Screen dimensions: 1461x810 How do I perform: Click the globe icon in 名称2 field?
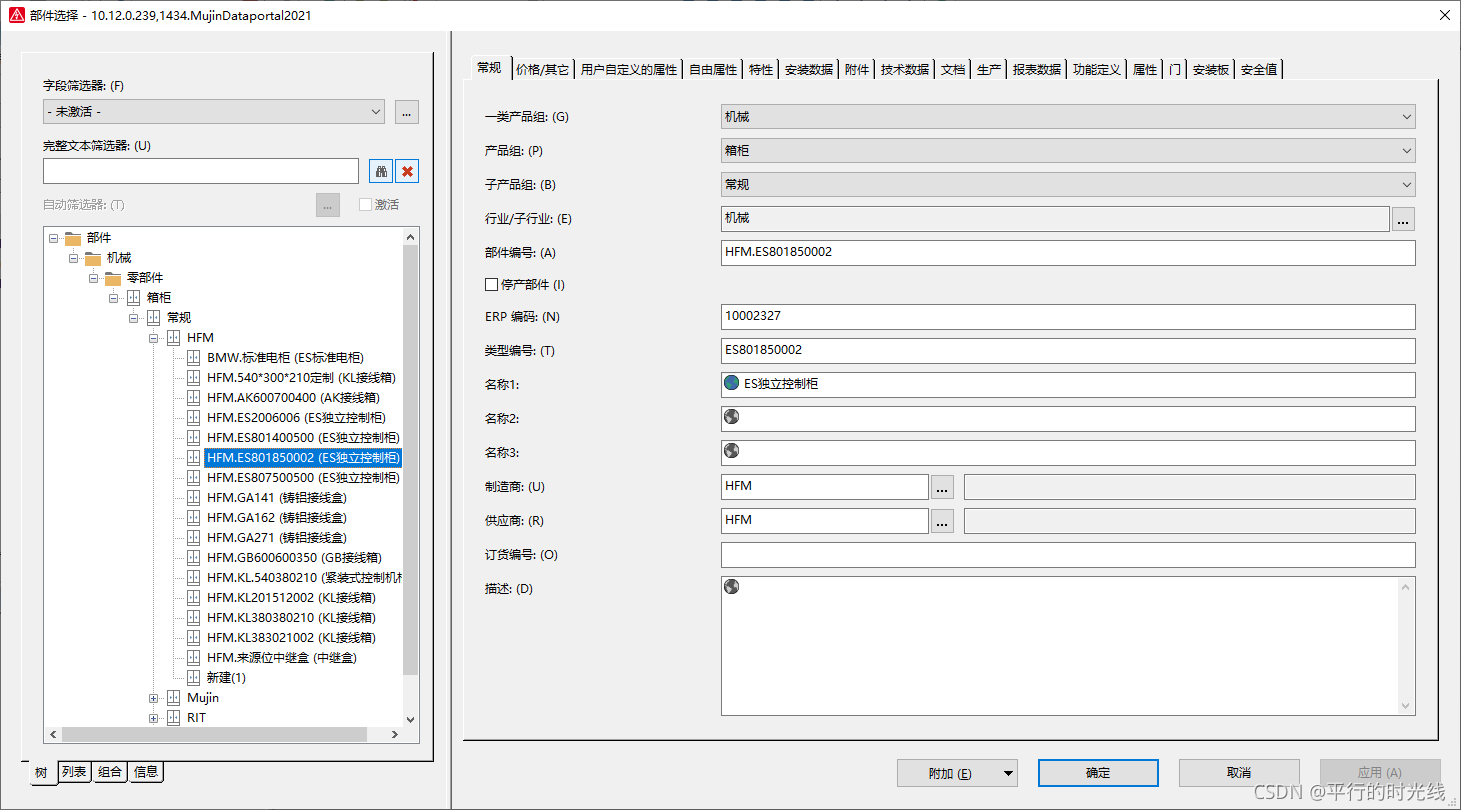pos(731,417)
